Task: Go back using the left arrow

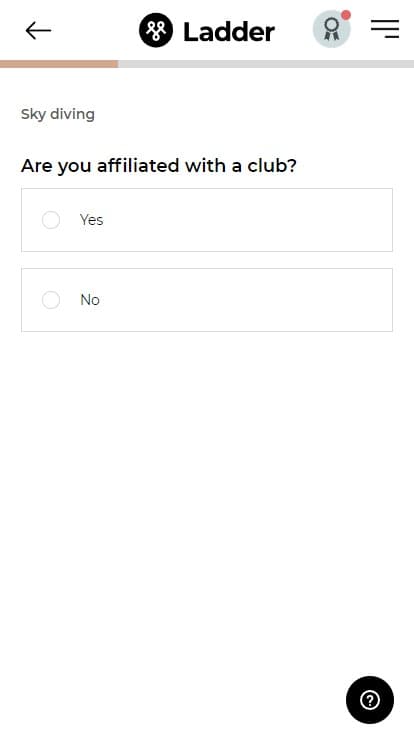Action: pos(38,31)
